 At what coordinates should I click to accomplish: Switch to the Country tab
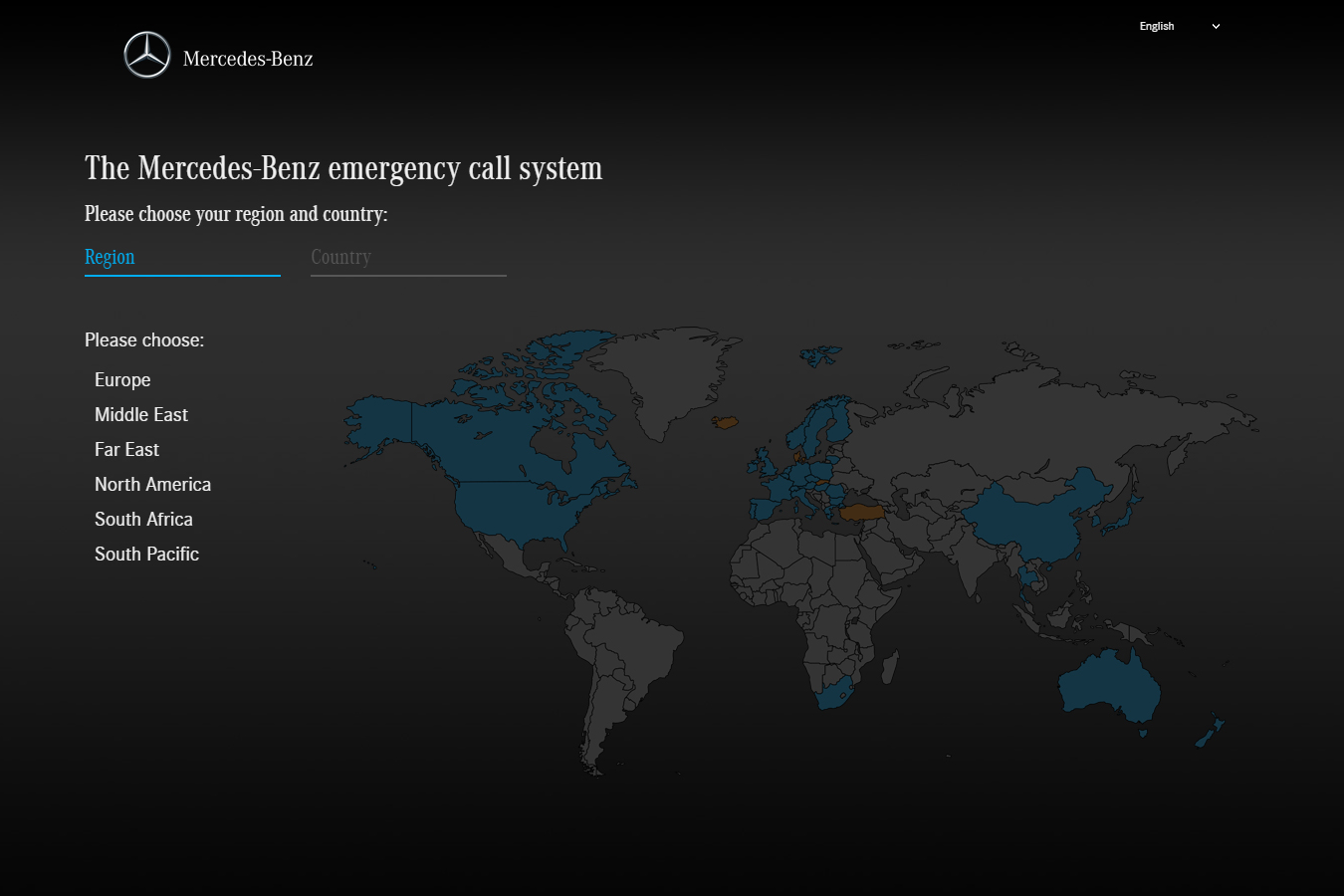click(340, 257)
